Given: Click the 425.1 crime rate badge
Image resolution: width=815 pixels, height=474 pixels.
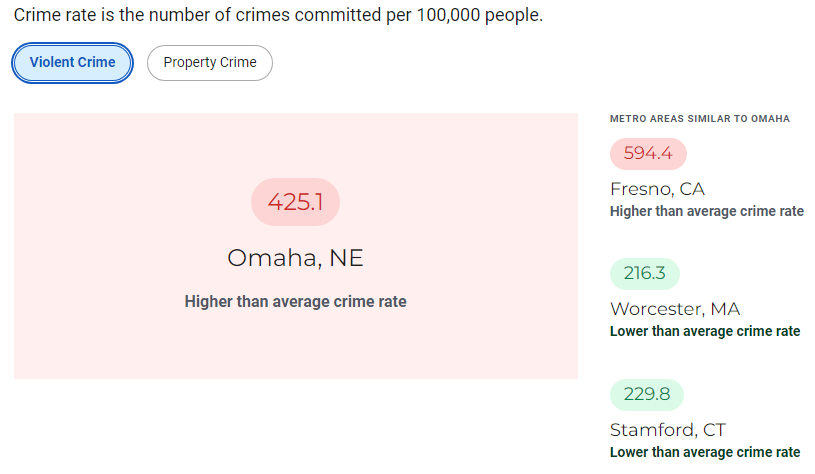Looking at the screenshot, I should pyautogui.click(x=295, y=202).
